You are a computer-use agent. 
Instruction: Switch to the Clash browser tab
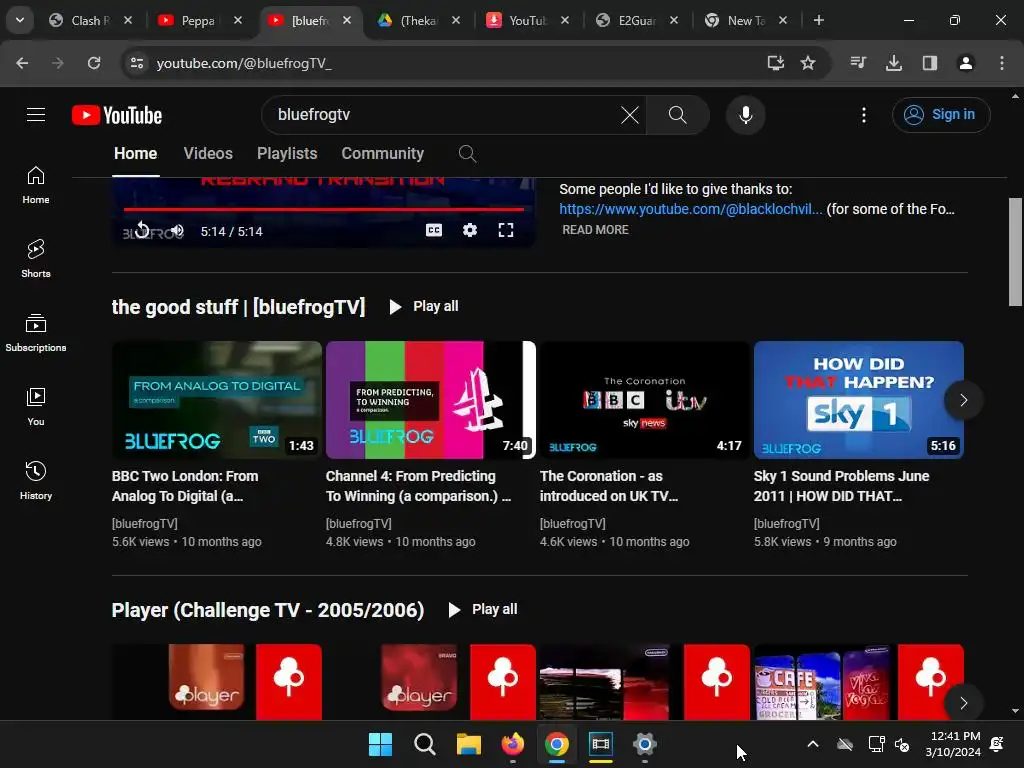tap(89, 20)
